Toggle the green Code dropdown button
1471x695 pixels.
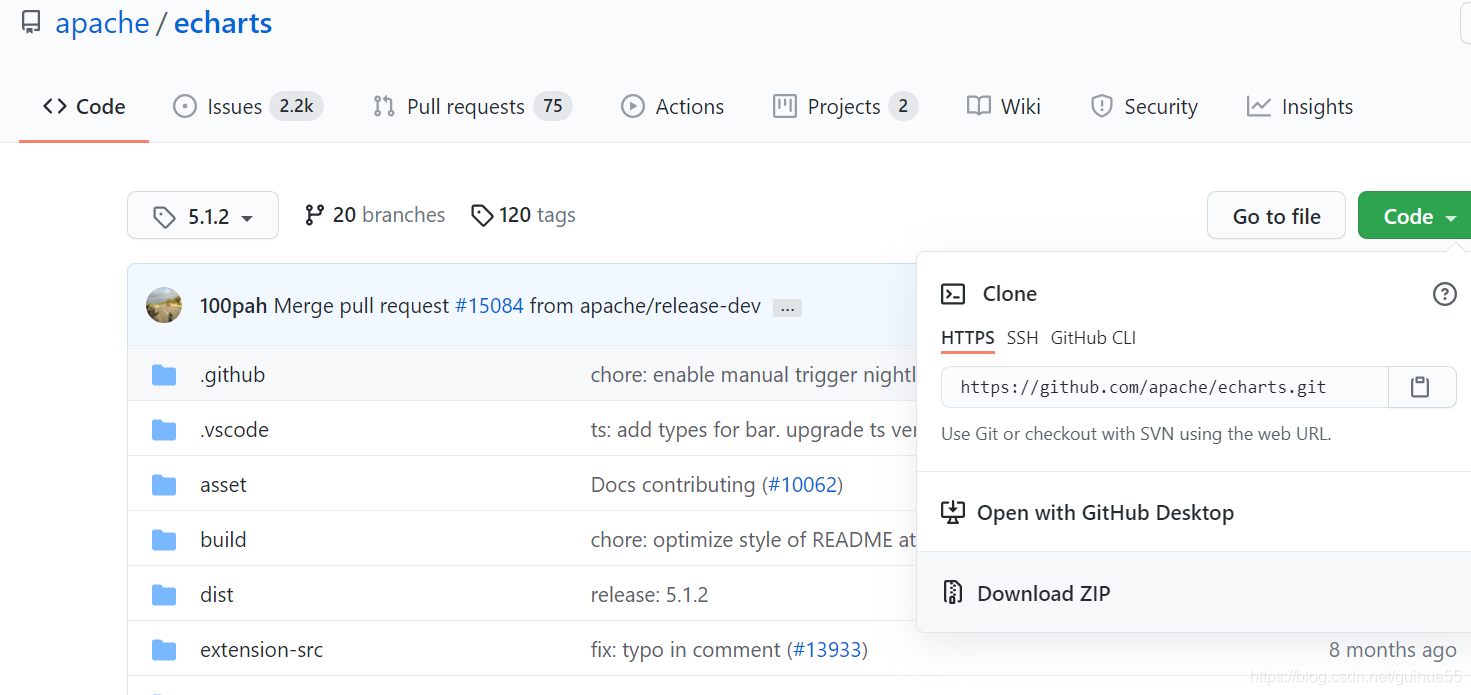[x=1414, y=216]
